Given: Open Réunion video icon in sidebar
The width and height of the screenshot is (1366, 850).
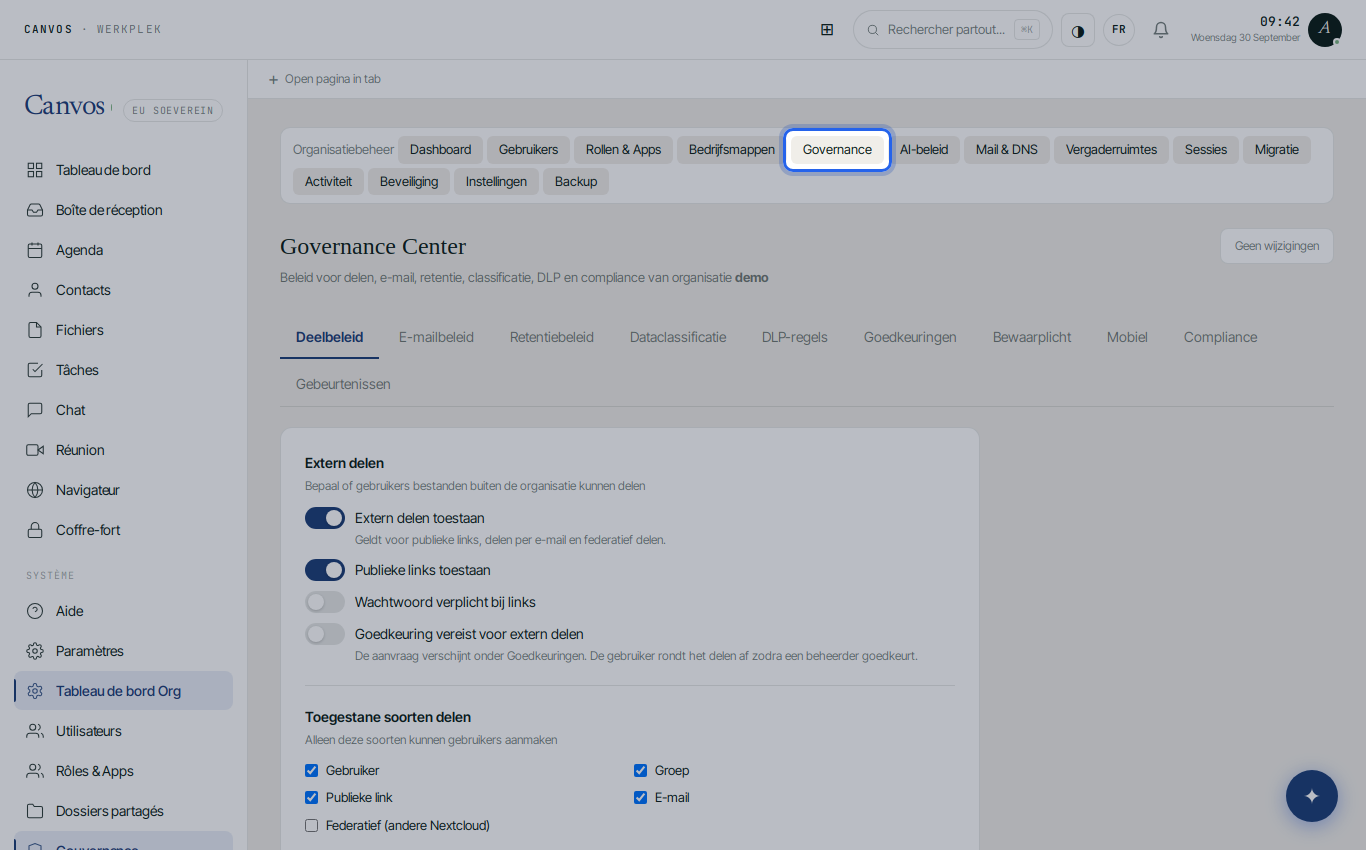Looking at the screenshot, I should [35, 450].
